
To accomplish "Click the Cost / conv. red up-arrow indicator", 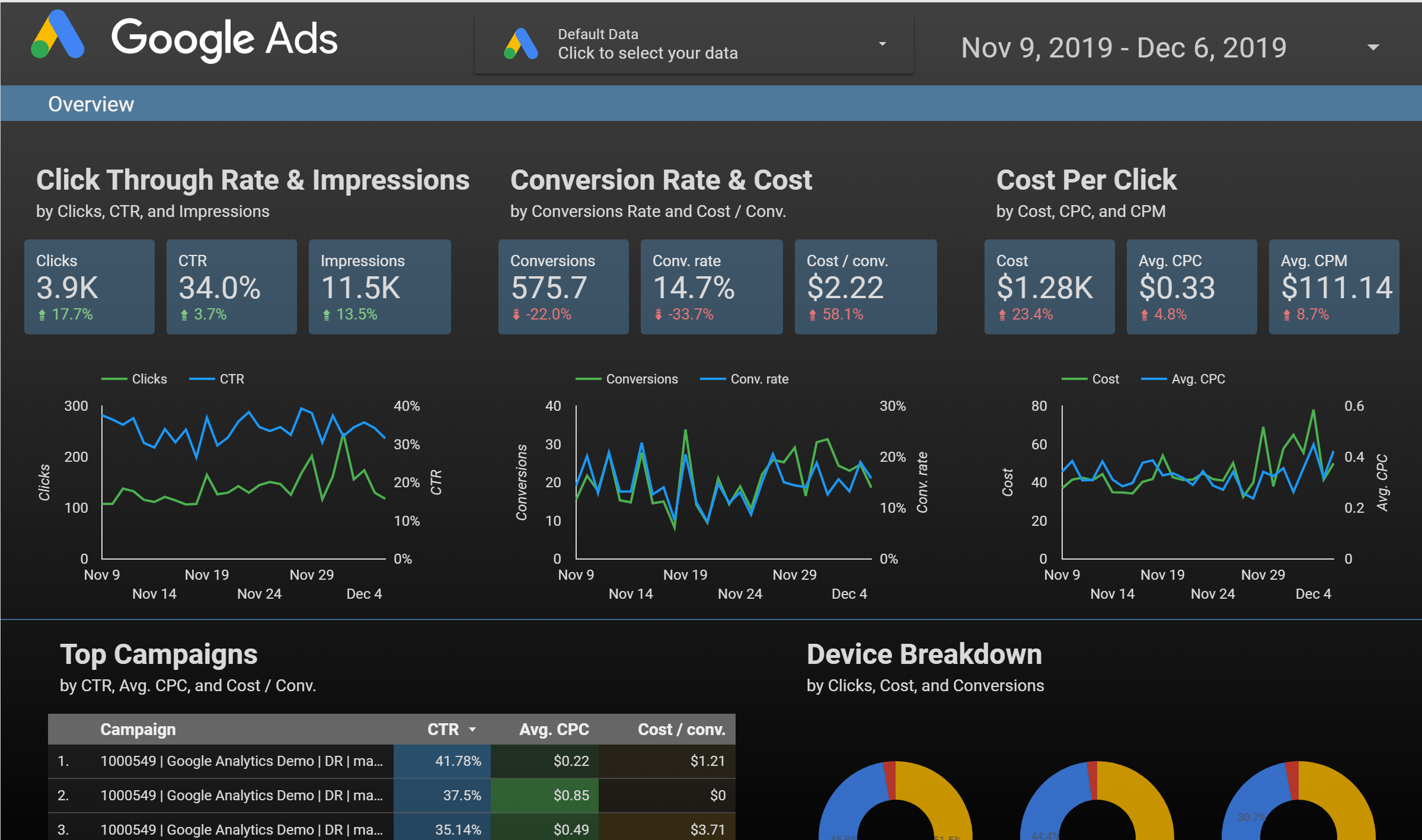I will [813, 315].
